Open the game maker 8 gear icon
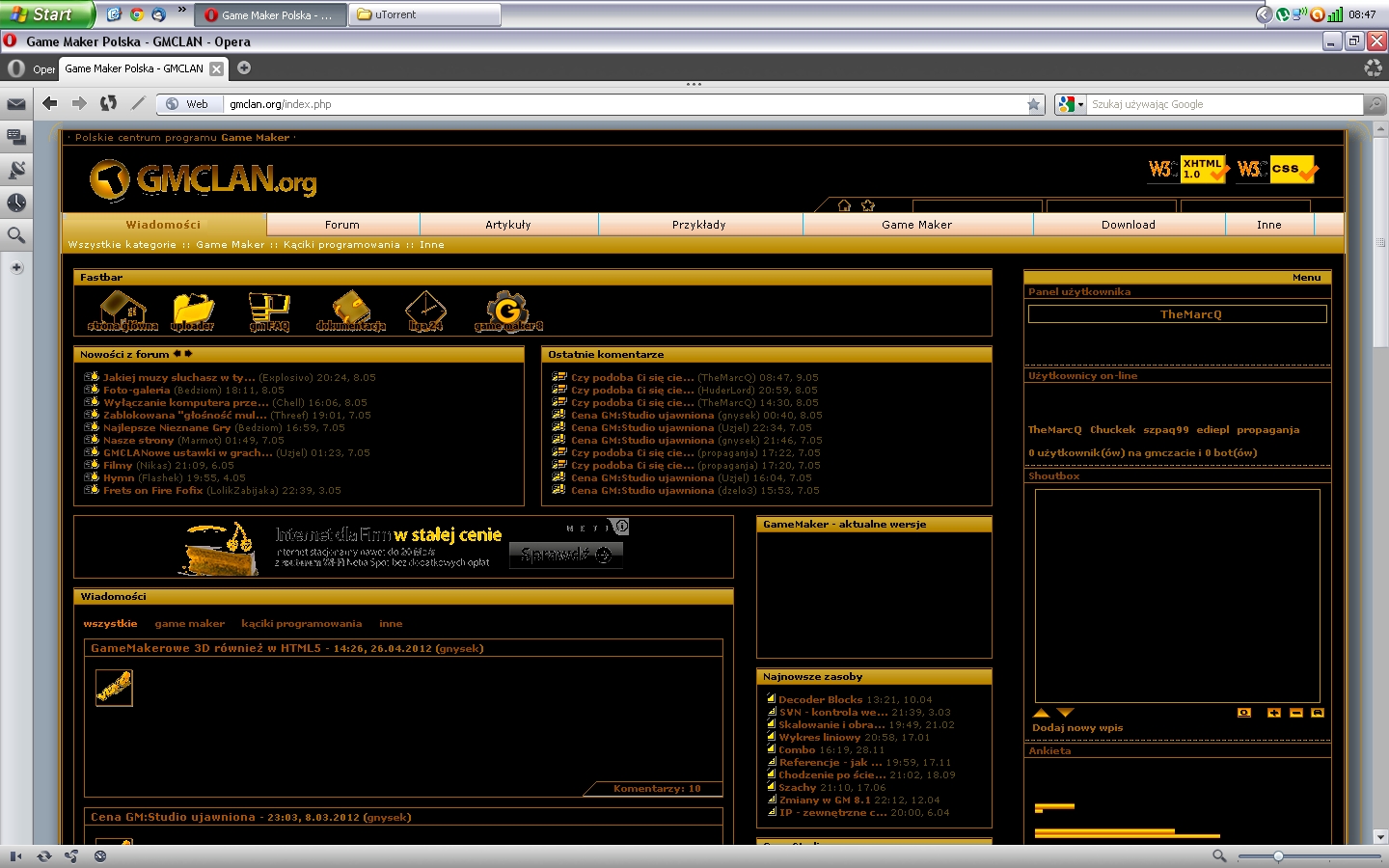The height and width of the screenshot is (868, 1389). click(x=508, y=312)
